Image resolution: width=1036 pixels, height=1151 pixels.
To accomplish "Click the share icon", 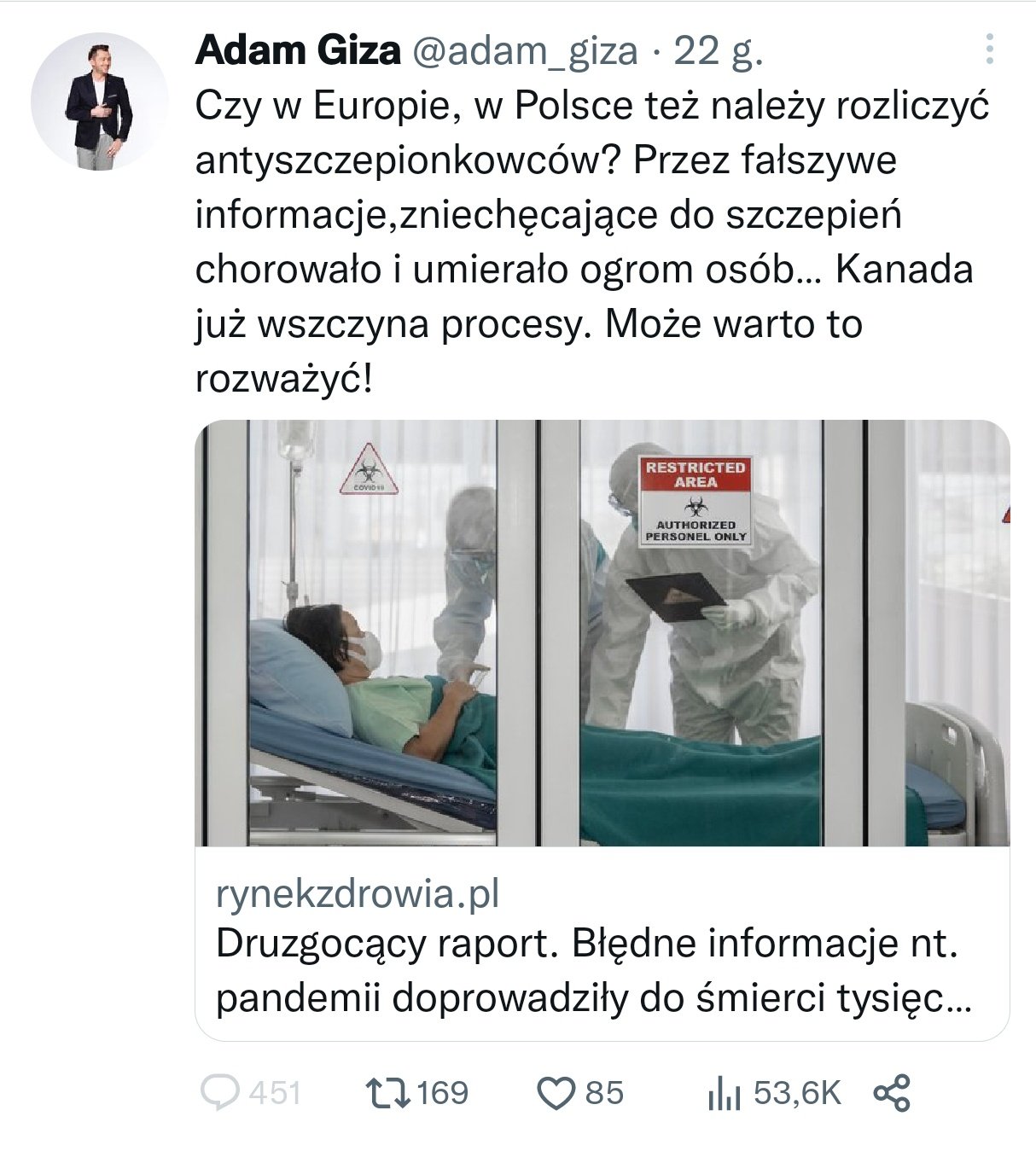I will 892,1093.
